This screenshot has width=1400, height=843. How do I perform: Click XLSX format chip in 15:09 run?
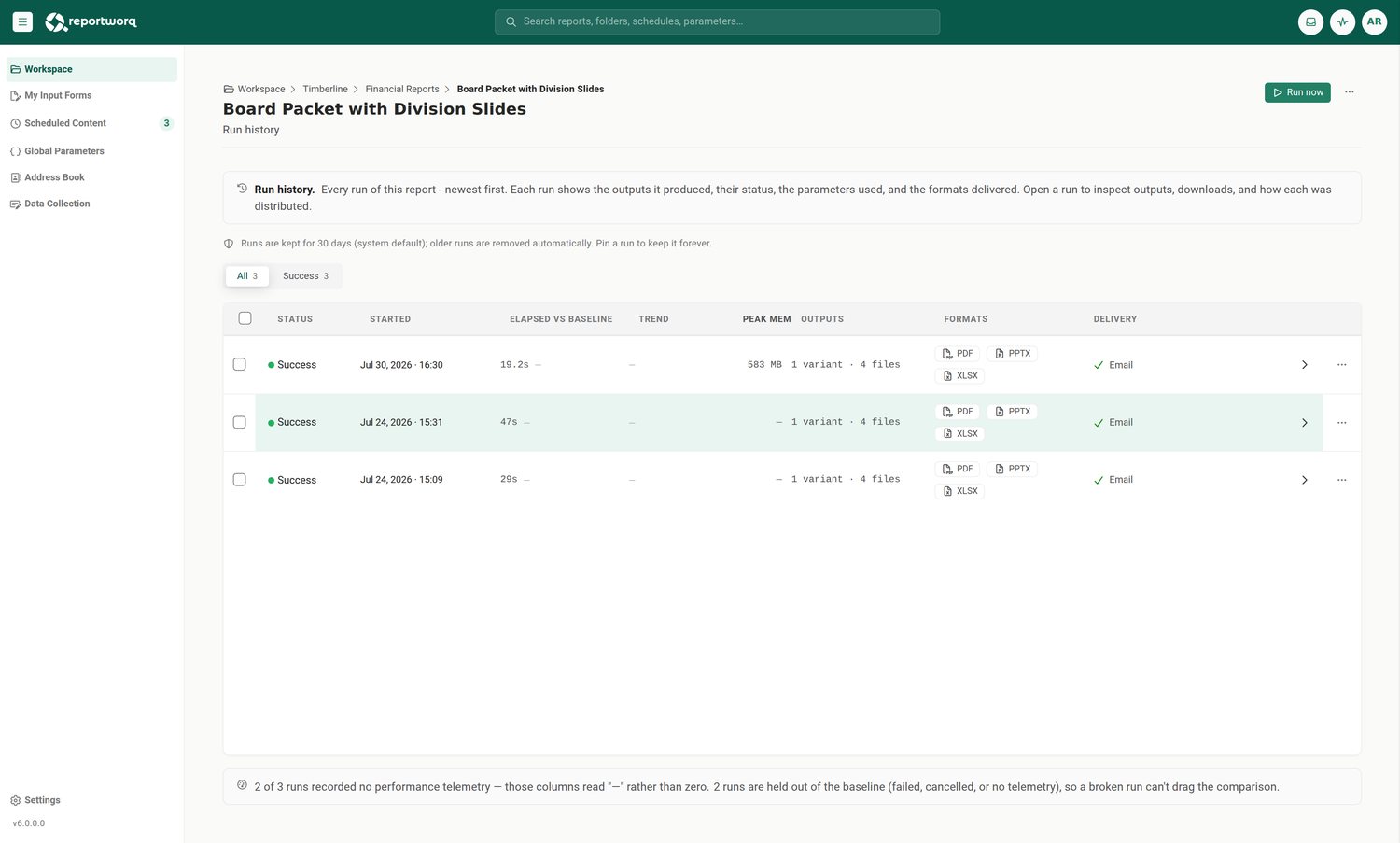coord(959,491)
